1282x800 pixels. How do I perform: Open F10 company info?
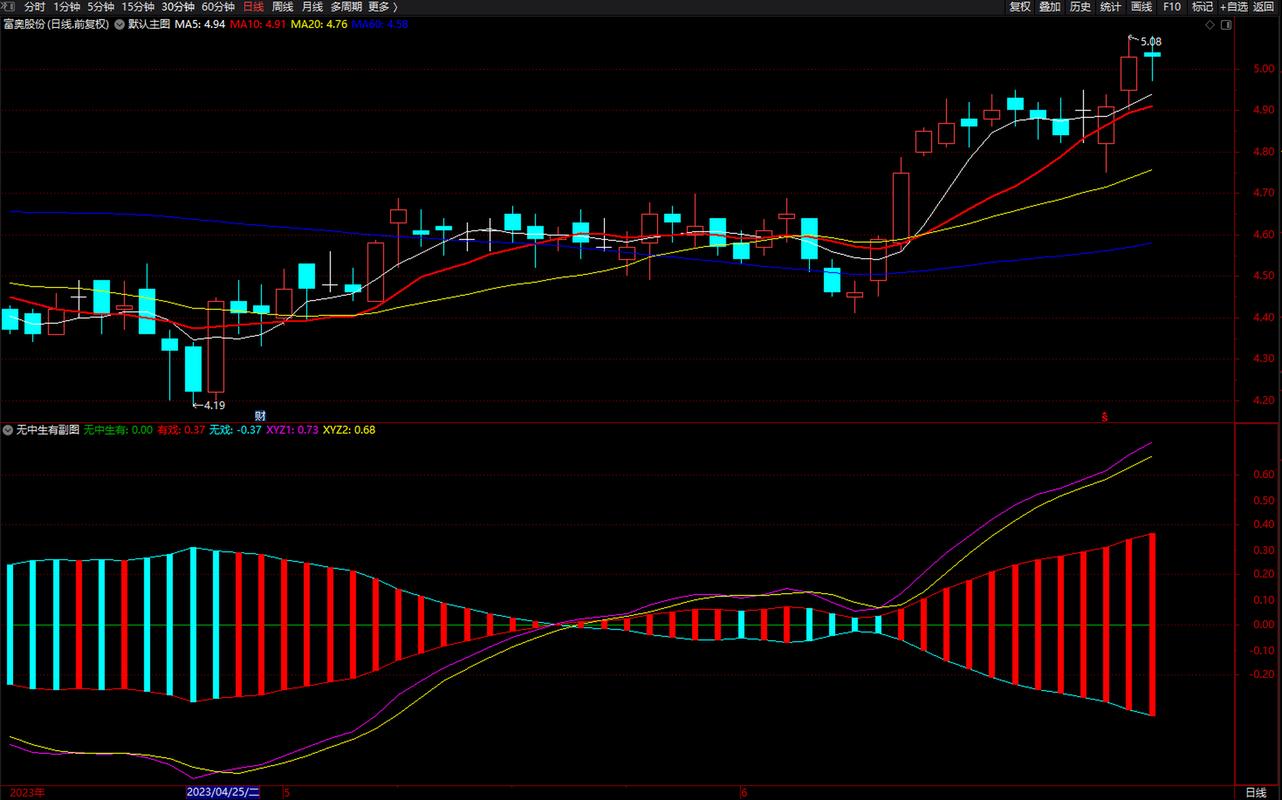coord(1172,7)
